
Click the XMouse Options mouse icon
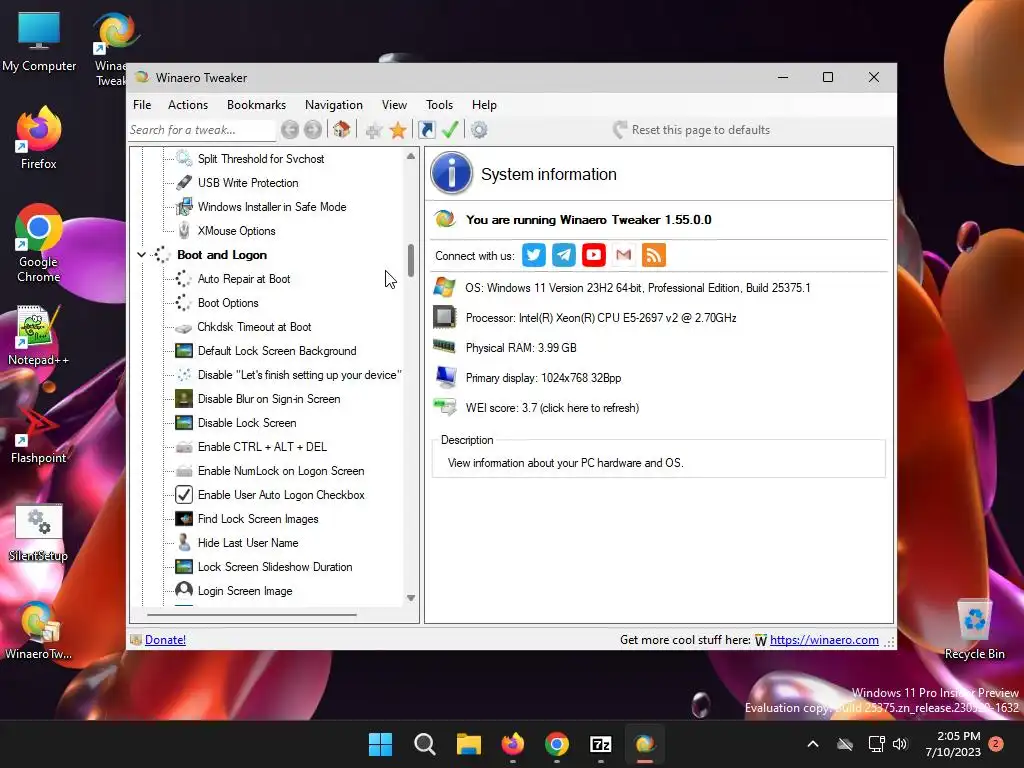click(184, 231)
